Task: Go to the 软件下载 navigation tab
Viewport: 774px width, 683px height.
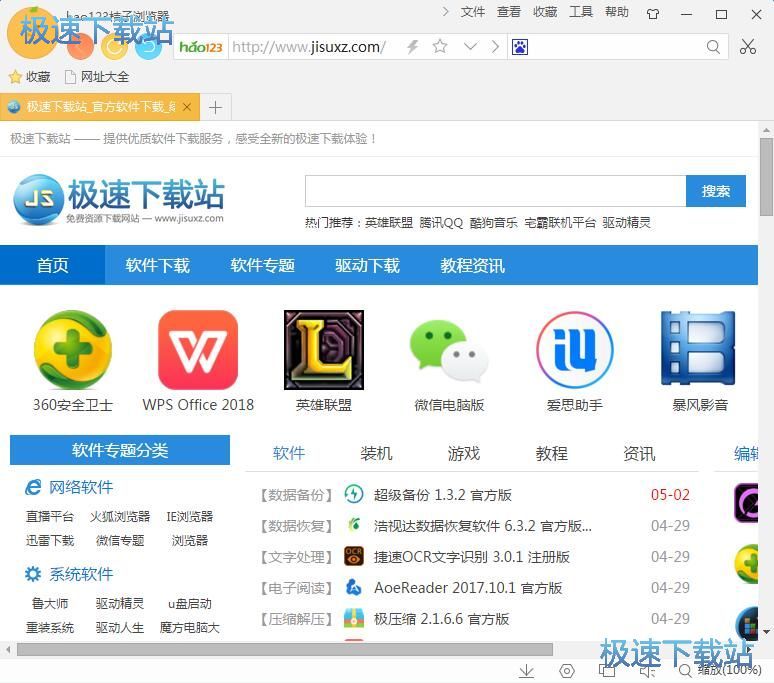Action: 157,266
